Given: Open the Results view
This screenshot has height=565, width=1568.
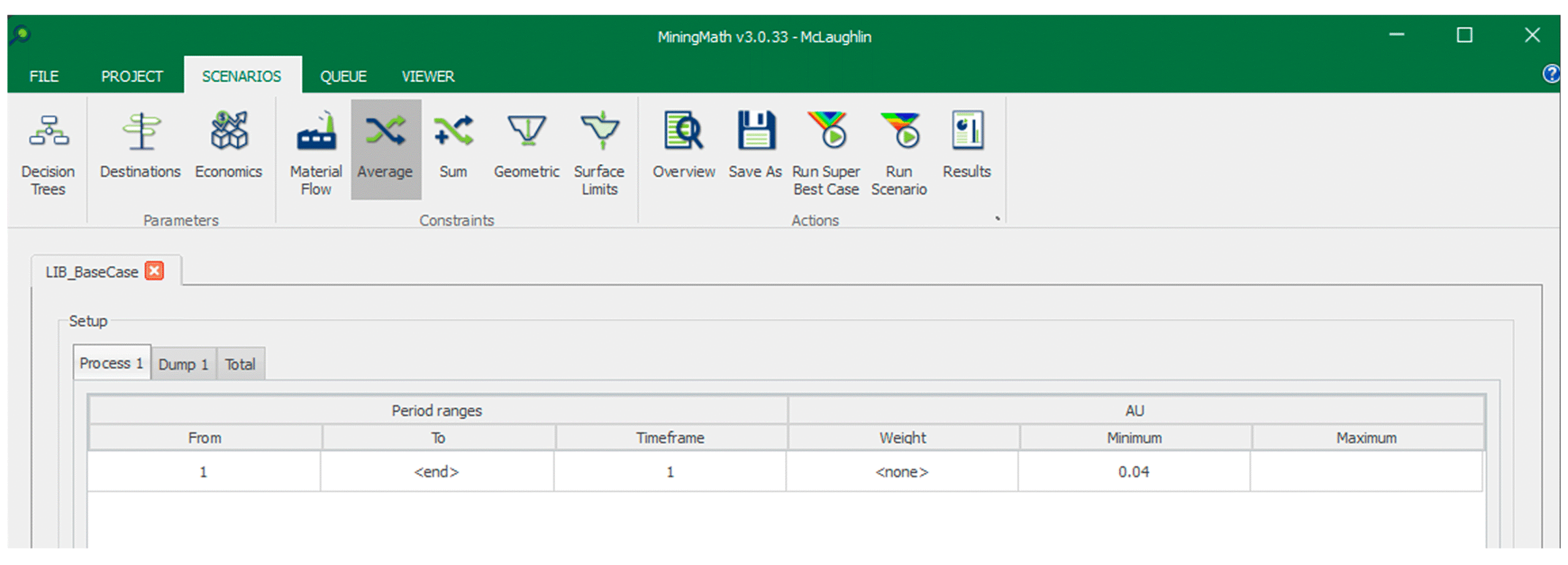Looking at the screenshot, I should (967, 147).
